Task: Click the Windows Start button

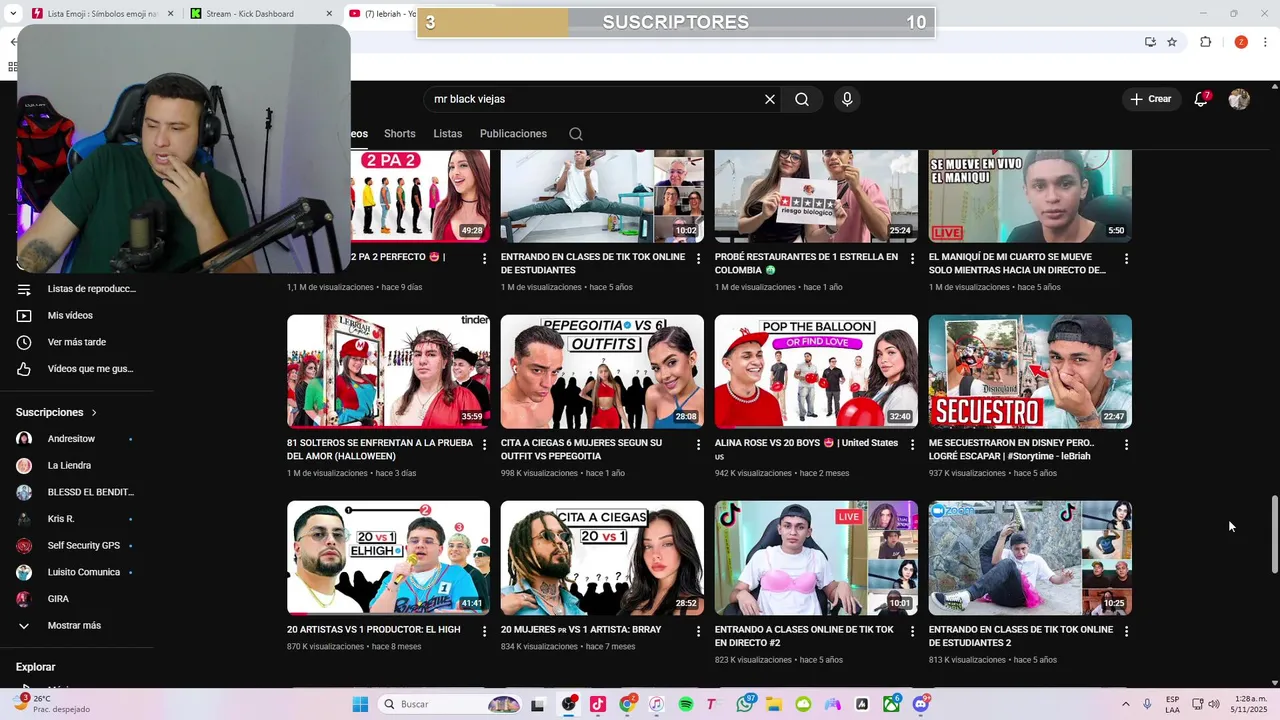Action: pos(360,704)
